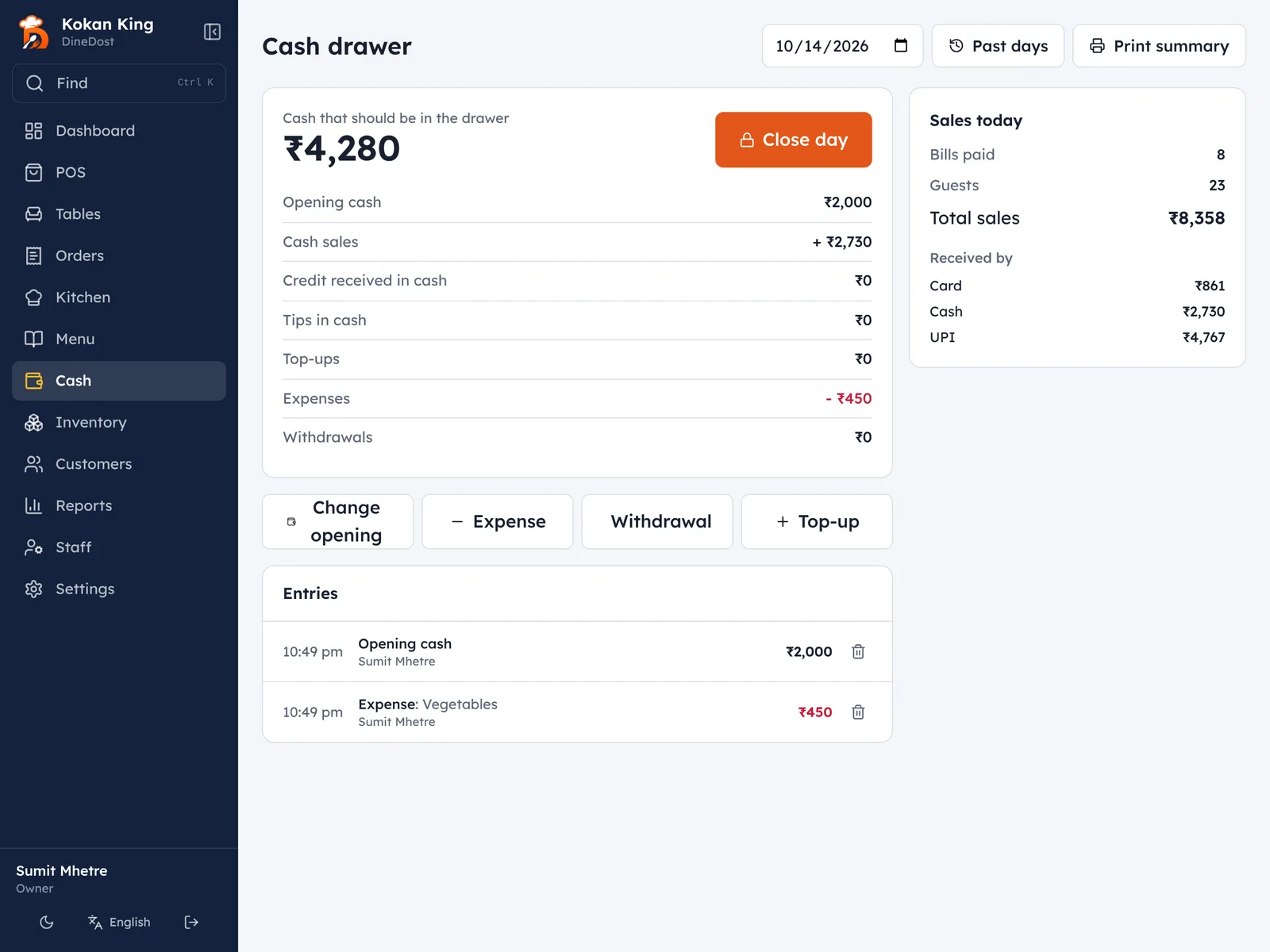The height and width of the screenshot is (952, 1270).
Task: Add an Expense entry
Action: point(498,521)
